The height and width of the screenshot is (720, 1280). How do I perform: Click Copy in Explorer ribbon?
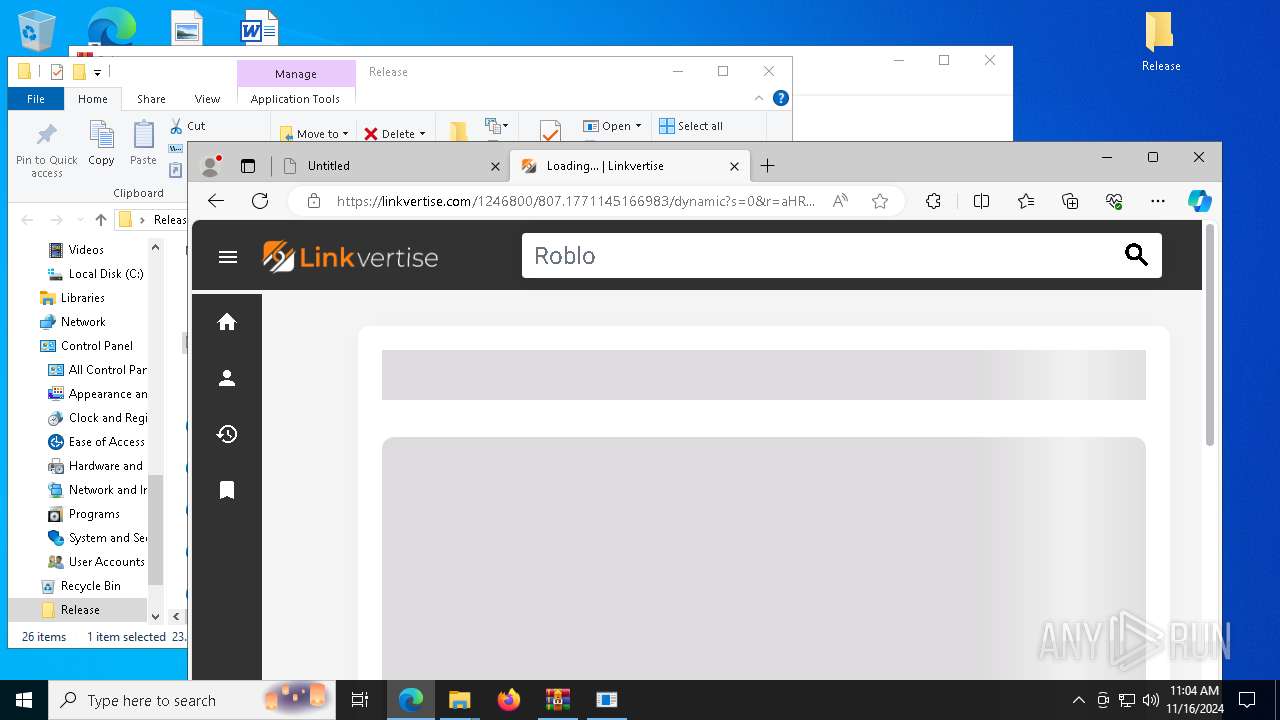coord(101,143)
